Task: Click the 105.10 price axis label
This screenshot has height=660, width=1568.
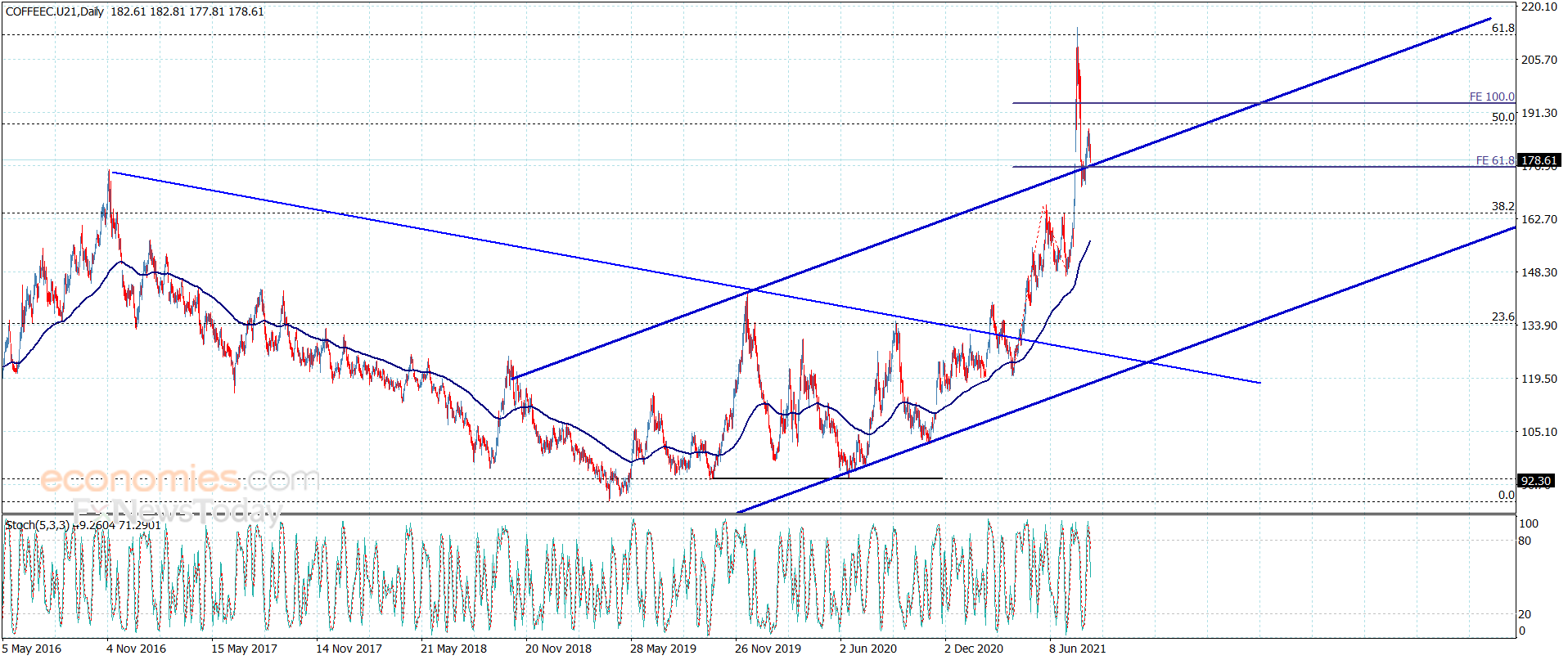Action: (1539, 432)
